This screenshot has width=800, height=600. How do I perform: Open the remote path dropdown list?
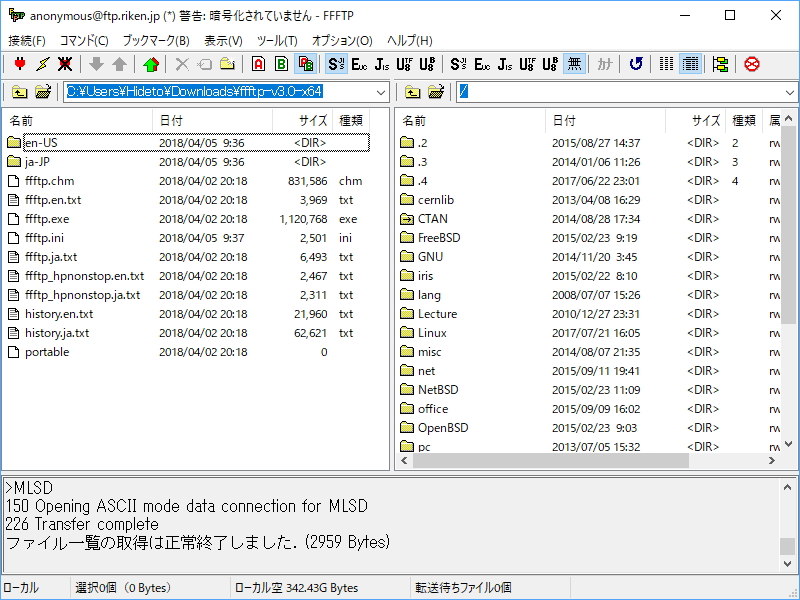coord(790,92)
